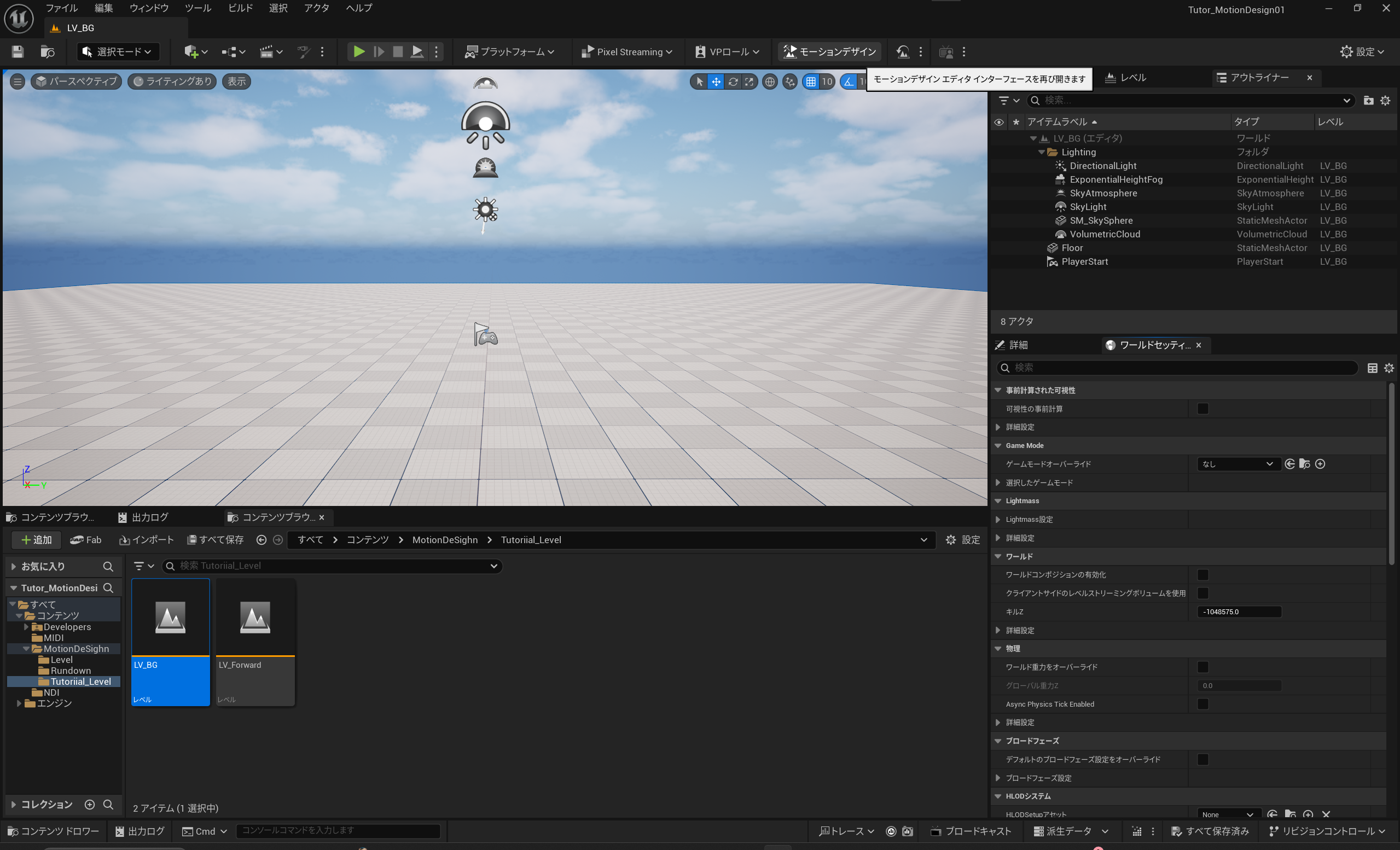Click the Import button in content browser
This screenshot has width=1400, height=850.
(147, 540)
